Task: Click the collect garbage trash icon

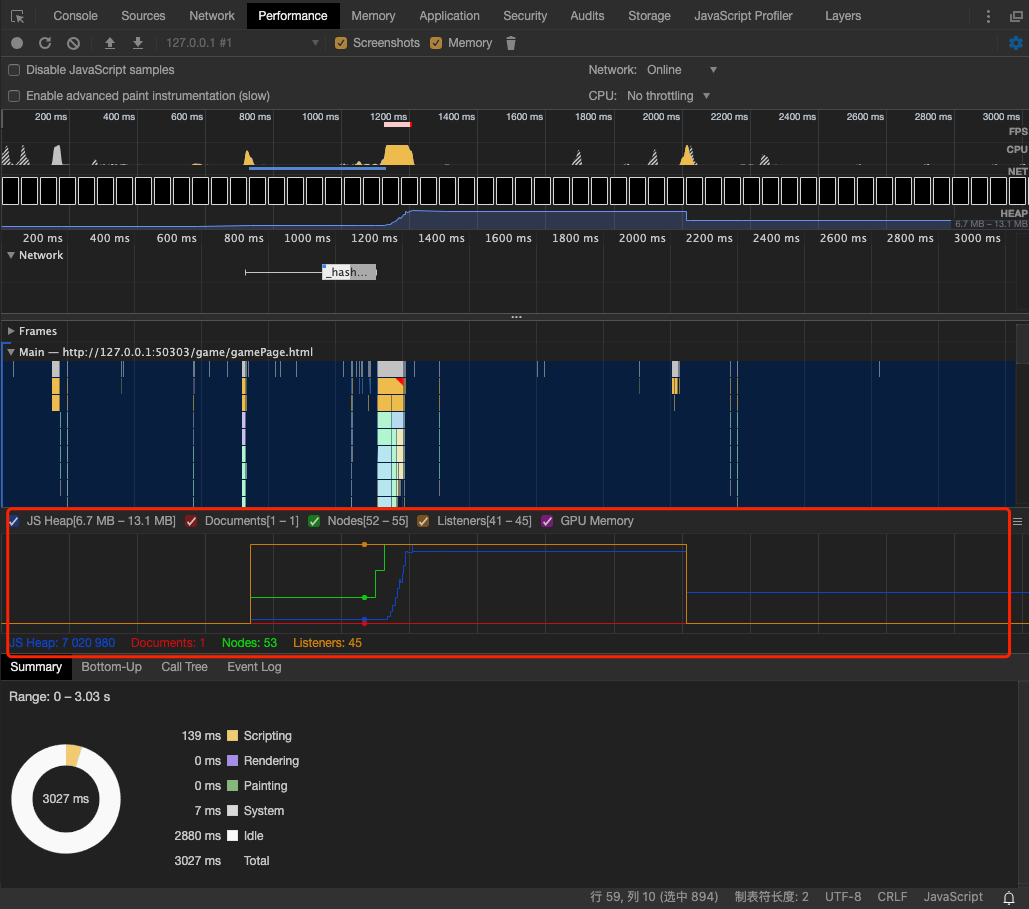Action: point(511,43)
